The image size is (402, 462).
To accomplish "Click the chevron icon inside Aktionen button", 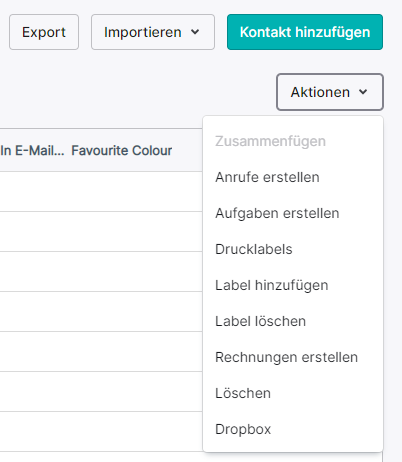I will [x=363, y=92].
